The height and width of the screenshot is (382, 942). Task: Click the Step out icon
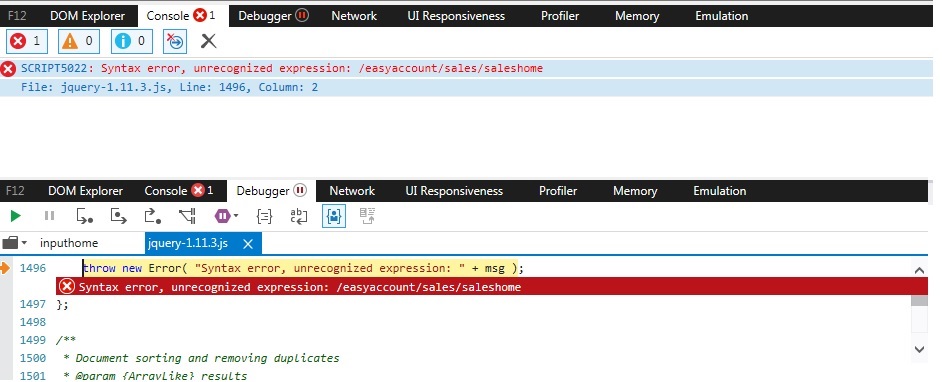153,216
